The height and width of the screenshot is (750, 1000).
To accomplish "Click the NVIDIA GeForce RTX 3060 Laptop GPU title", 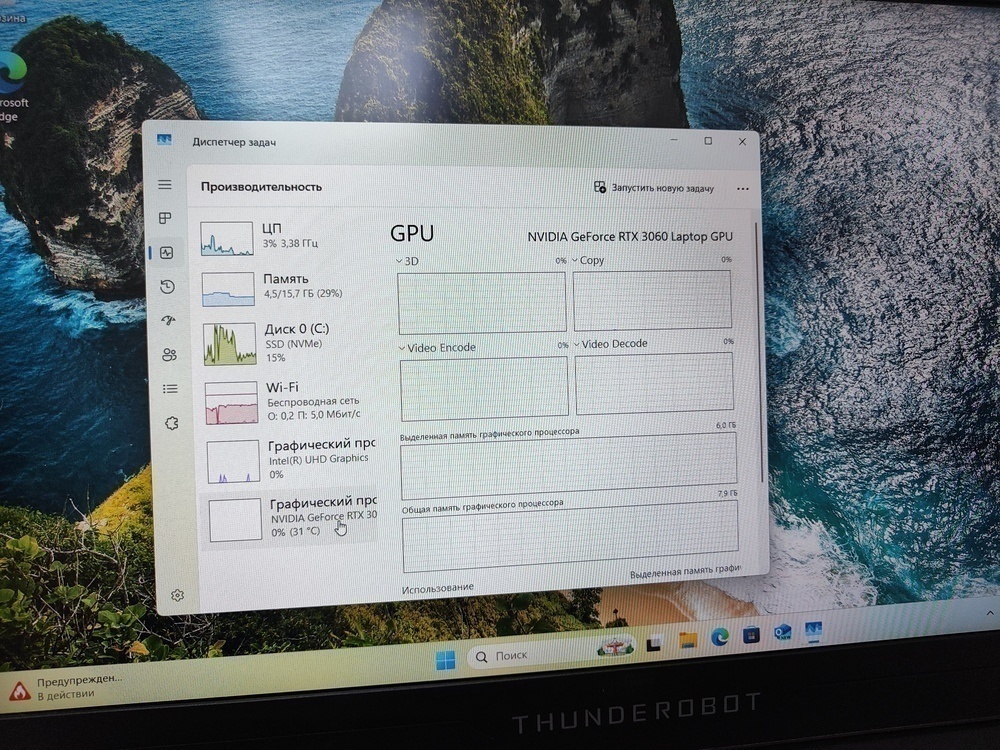I will 630,237.
